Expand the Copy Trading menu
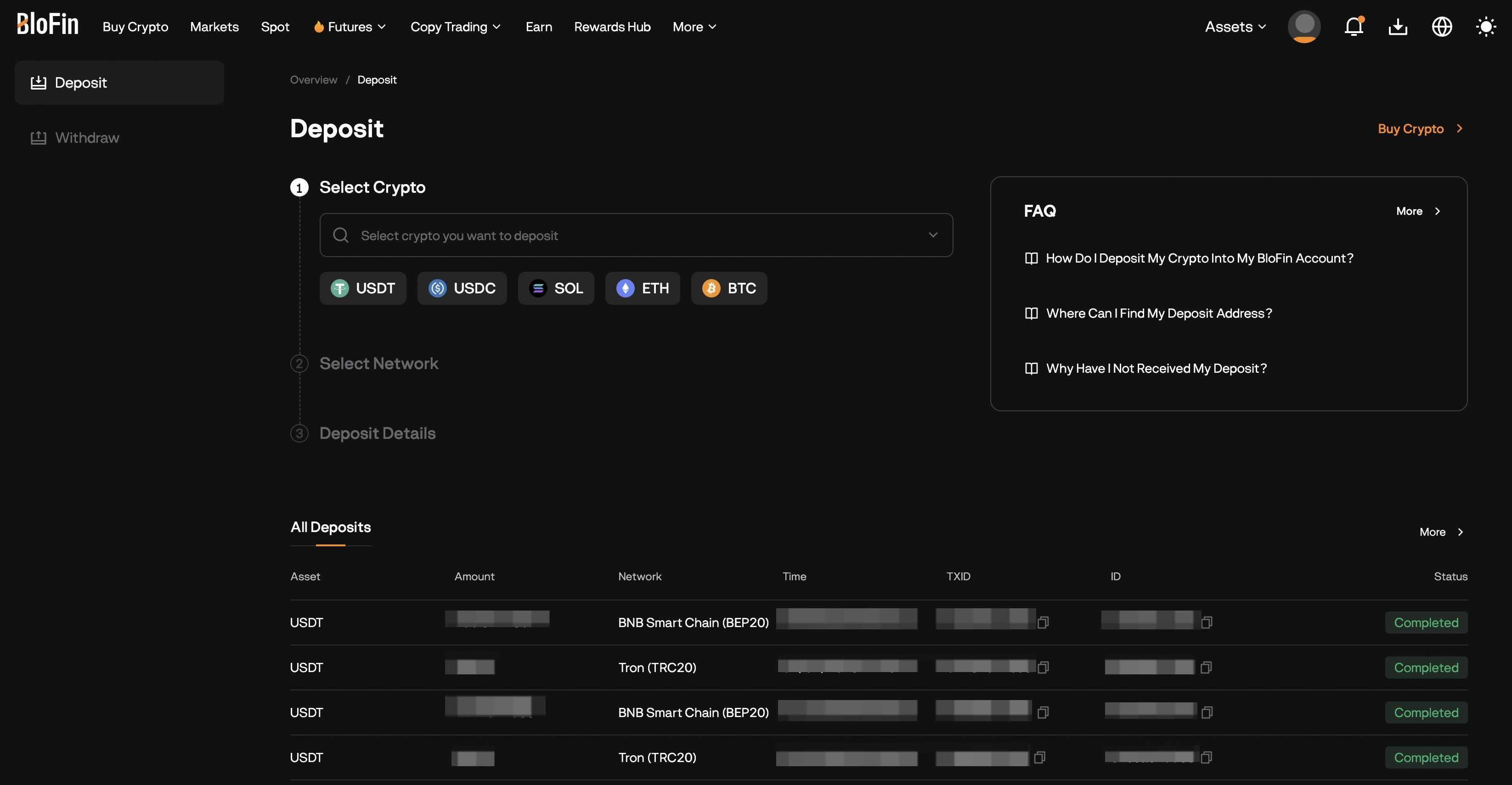This screenshot has height=785, width=1512. click(456, 27)
